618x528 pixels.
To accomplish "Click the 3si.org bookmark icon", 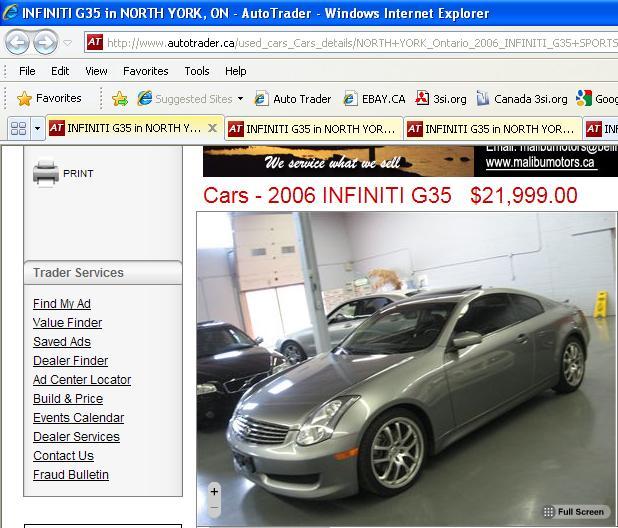I will [422, 99].
